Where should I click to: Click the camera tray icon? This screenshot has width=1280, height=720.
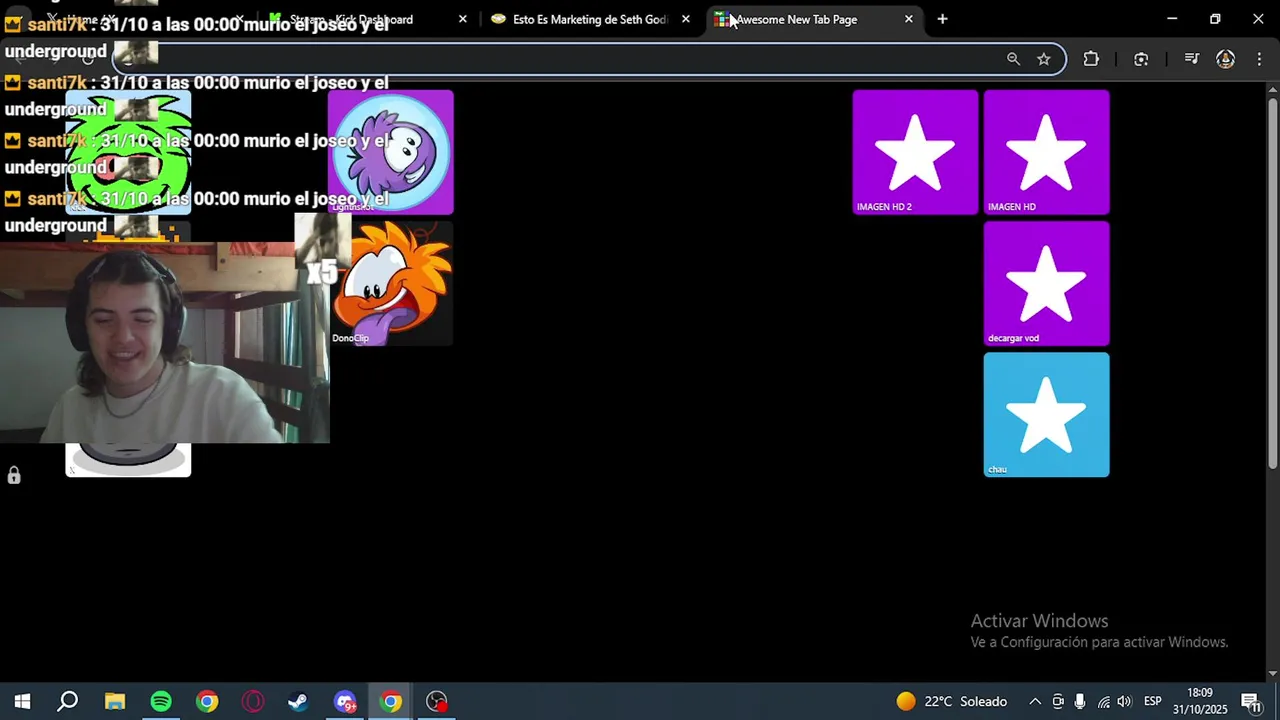[1058, 701]
